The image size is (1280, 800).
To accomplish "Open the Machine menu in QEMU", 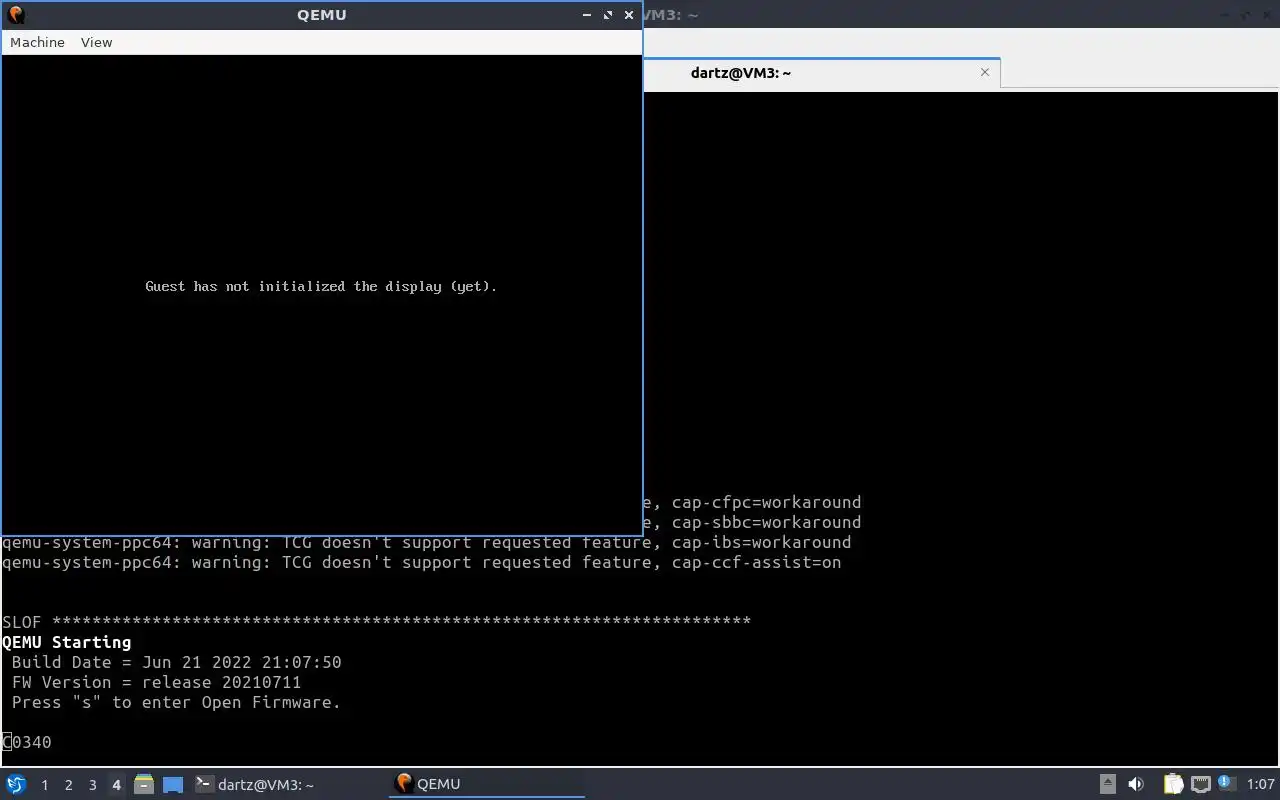I will (37, 42).
